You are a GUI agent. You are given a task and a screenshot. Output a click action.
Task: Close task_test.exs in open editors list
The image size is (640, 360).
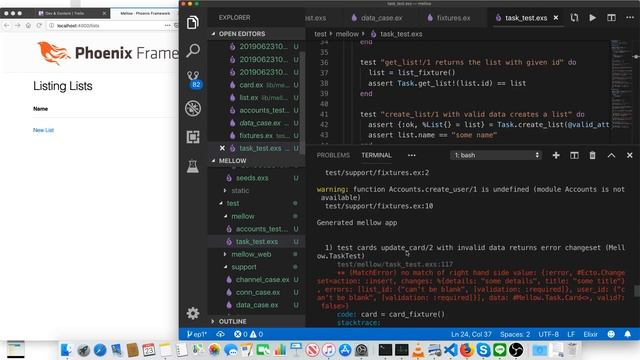pos(222,148)
